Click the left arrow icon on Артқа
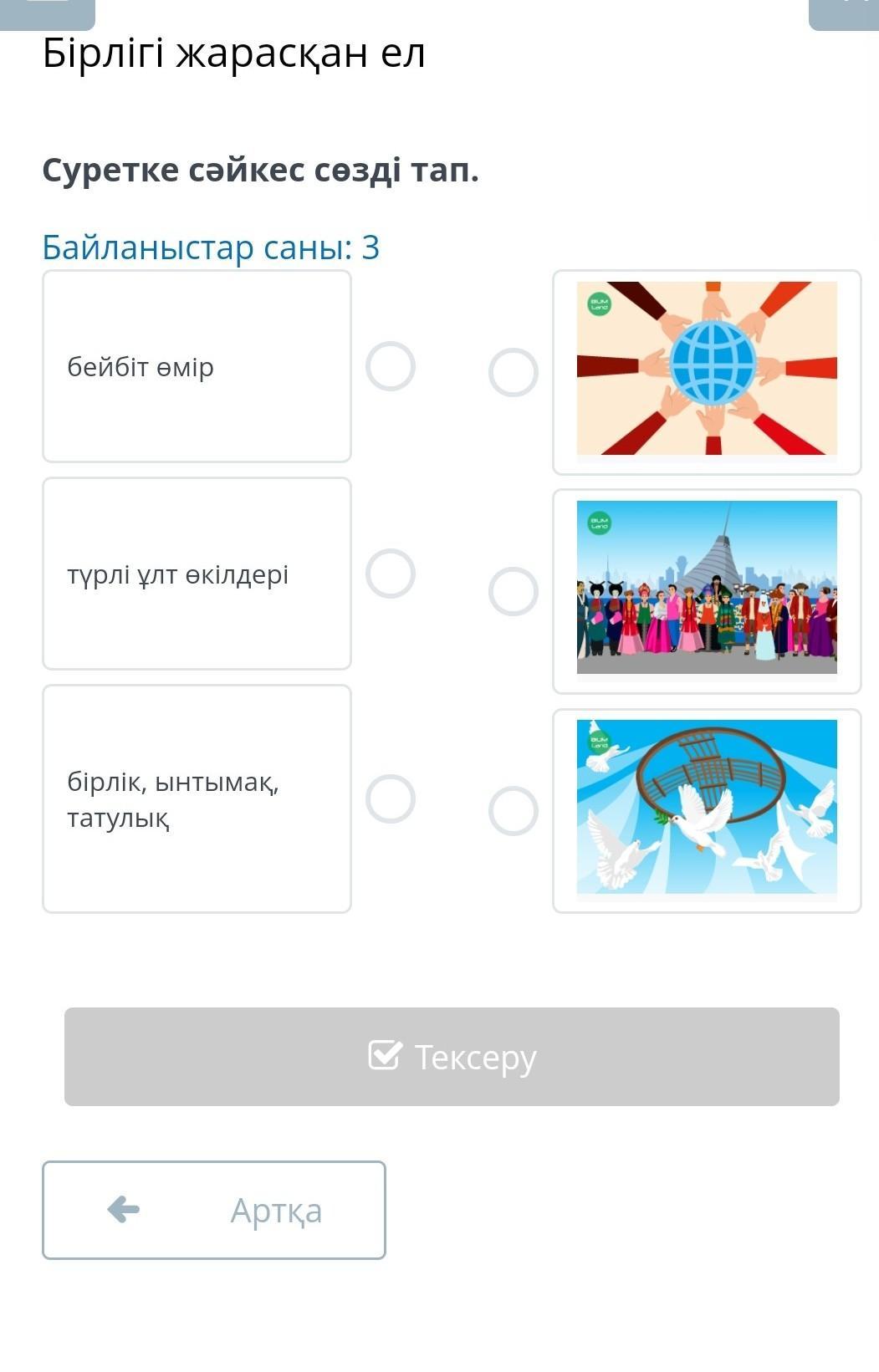This screenshot has height=1372, width=879. 124,1209
